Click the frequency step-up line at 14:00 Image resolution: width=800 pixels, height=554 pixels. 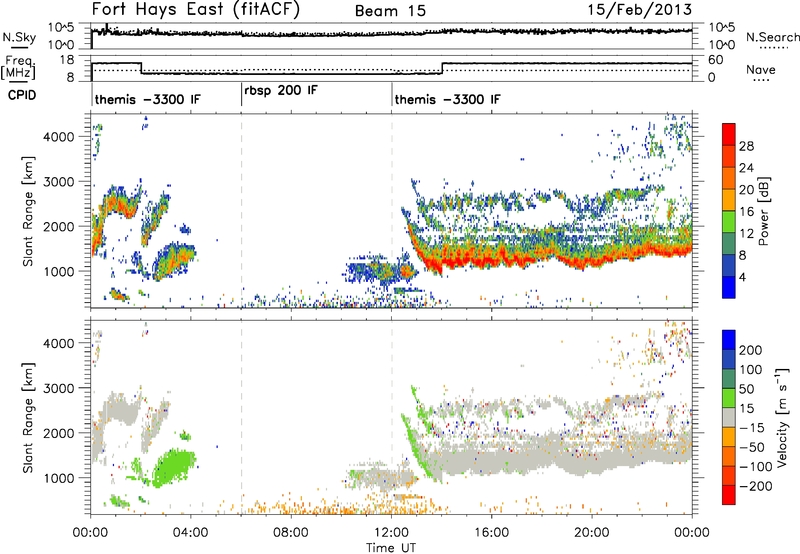click(x=442, y=68)
